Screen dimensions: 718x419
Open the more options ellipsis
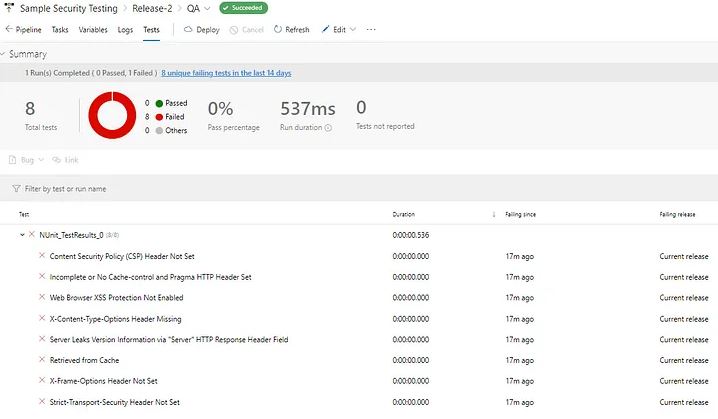[x=371, y=29]
